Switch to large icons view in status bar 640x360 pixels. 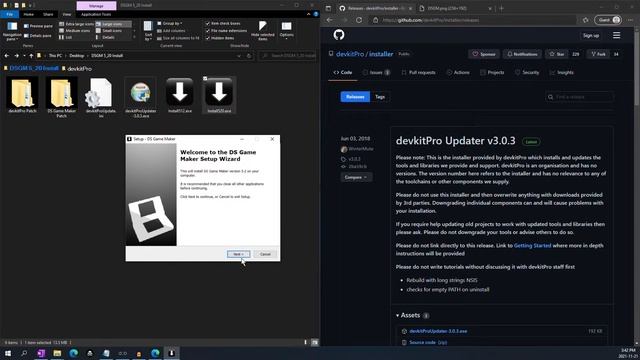315,342
